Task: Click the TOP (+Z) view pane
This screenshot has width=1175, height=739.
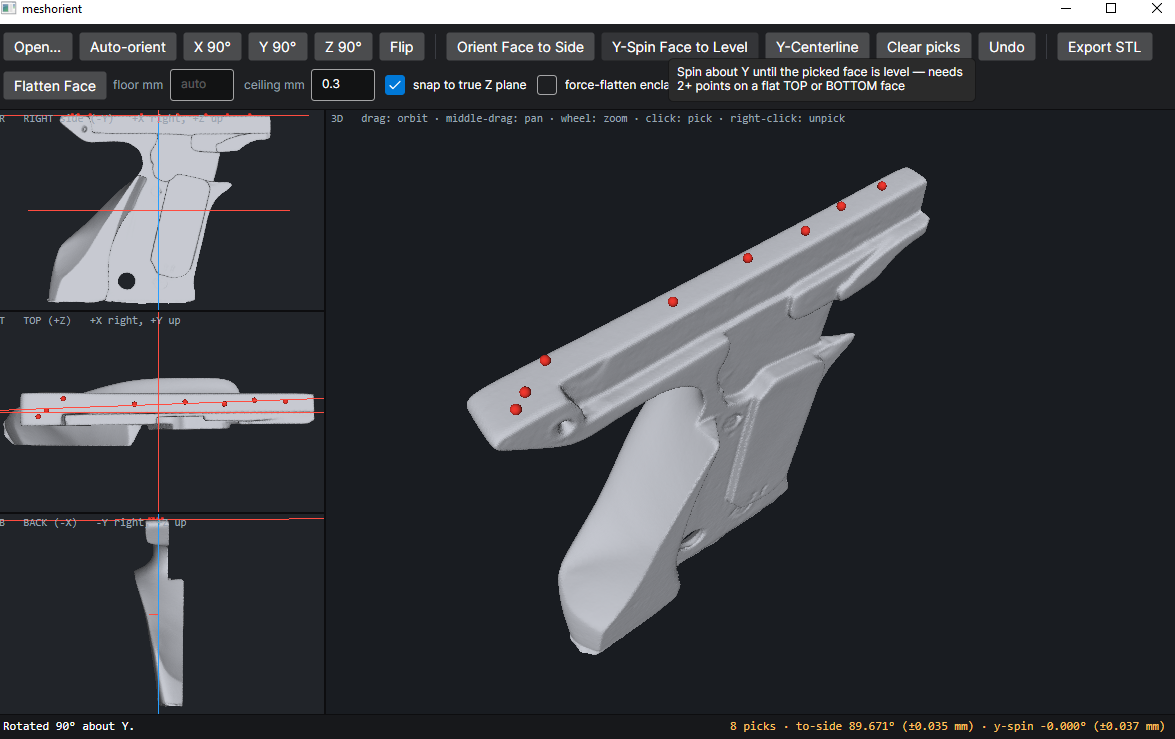Action: [x=162, y=412]
